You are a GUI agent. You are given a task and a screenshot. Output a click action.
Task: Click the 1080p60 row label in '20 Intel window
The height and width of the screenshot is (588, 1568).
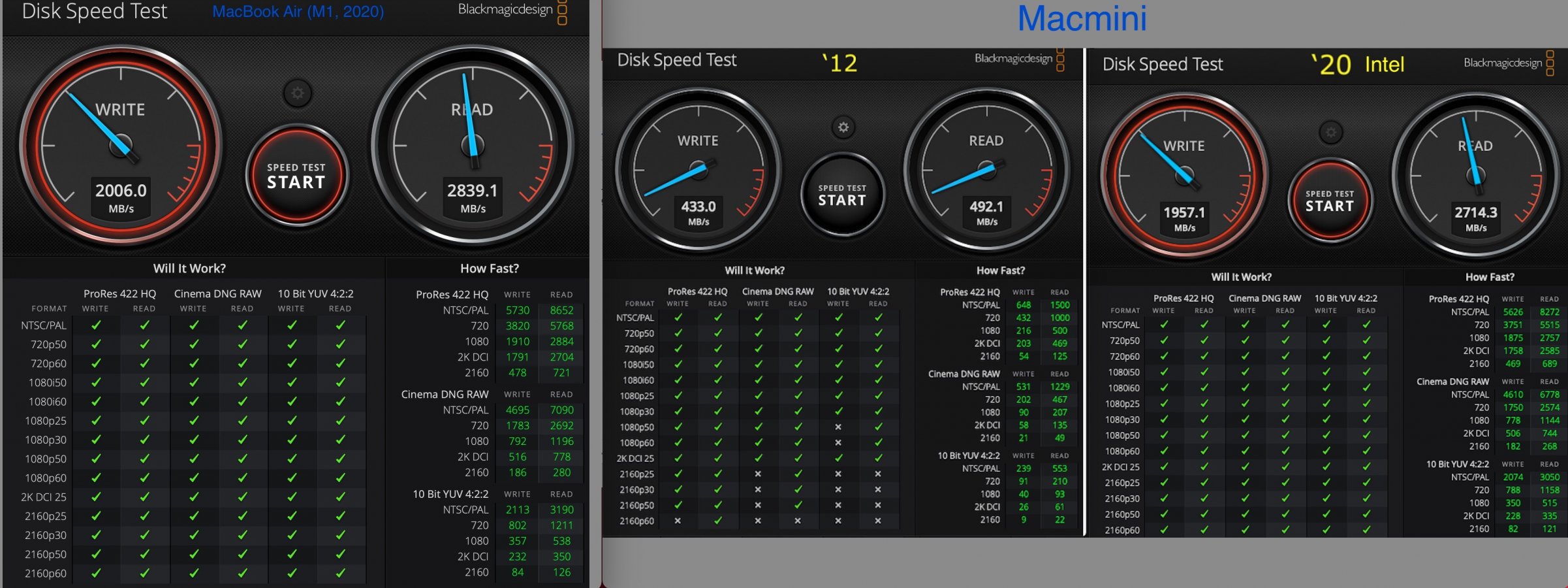pyautogui.click(x=1122, y=451)
